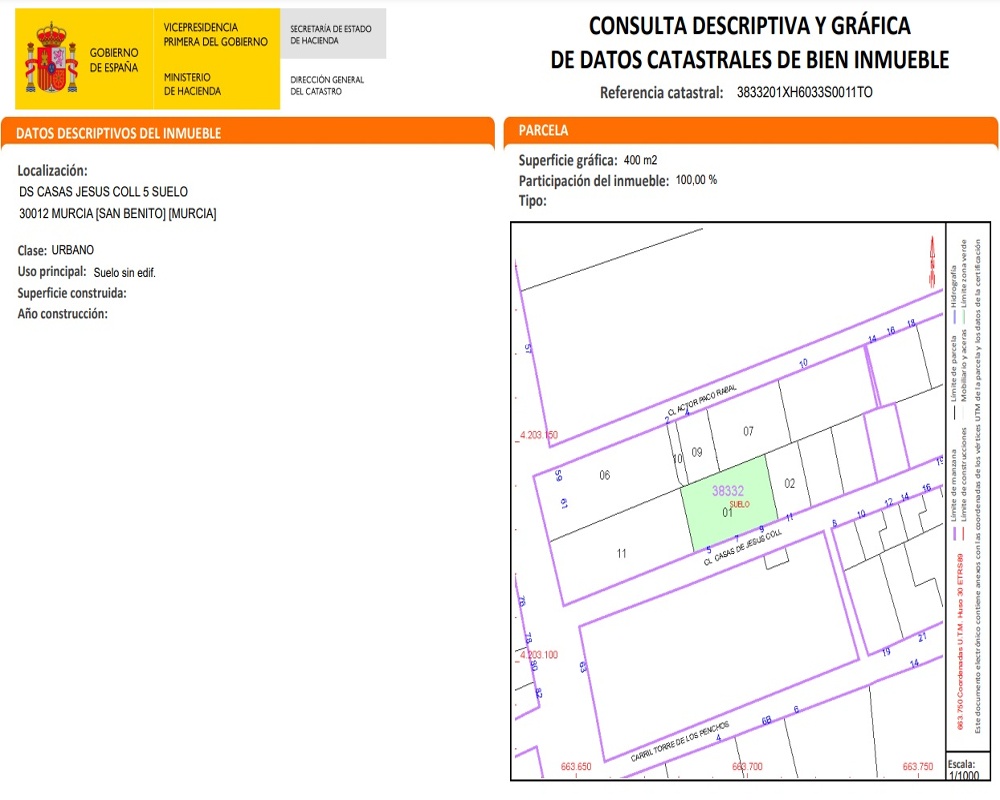Image resolution: width=1000 pixels, height=800 pixels.
Task: Click parcel 06 on the map
Action: coord(604,475)
